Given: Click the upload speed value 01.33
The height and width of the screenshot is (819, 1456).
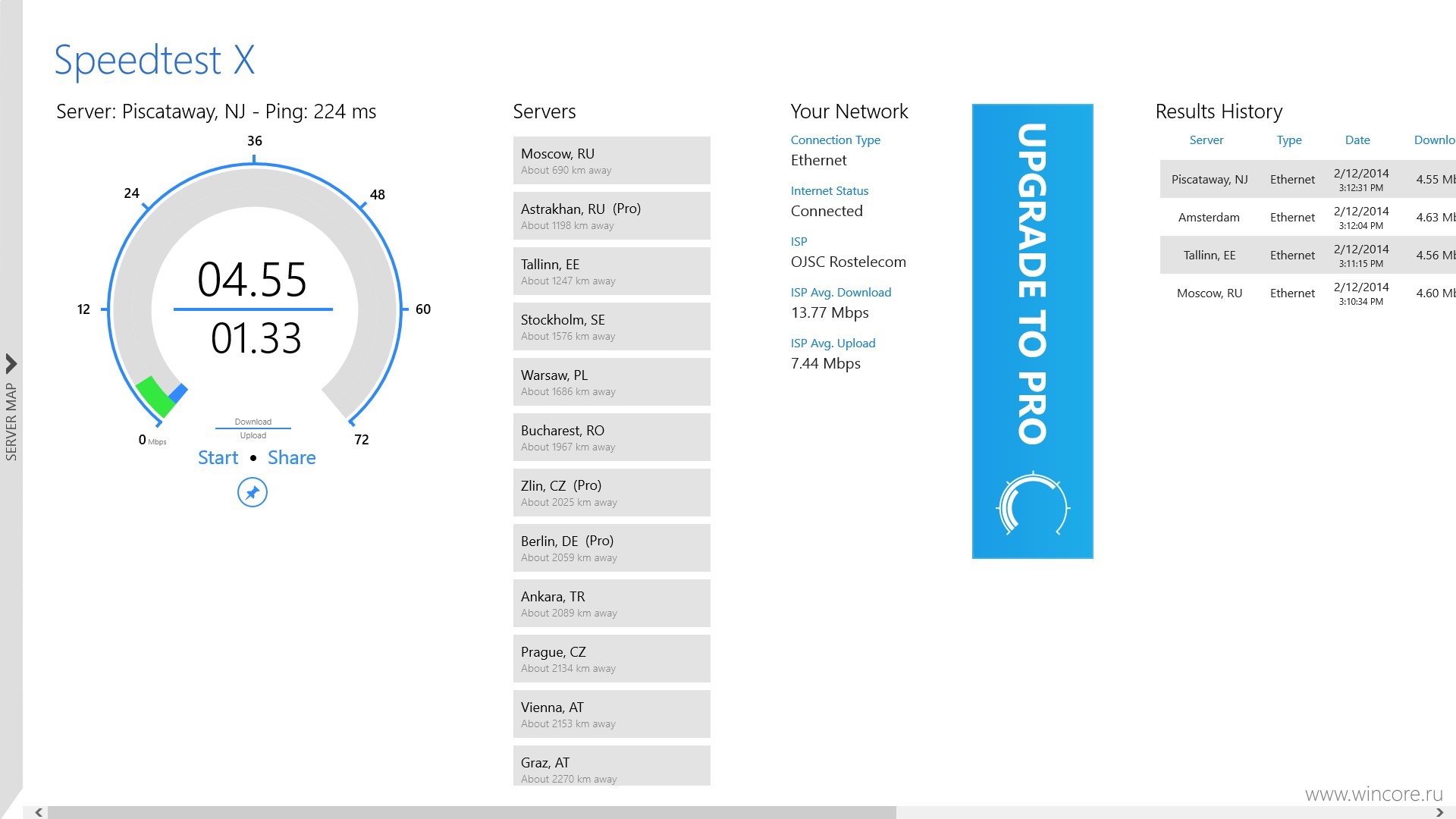Looking at the screenshot, I should tap(256, 338).
